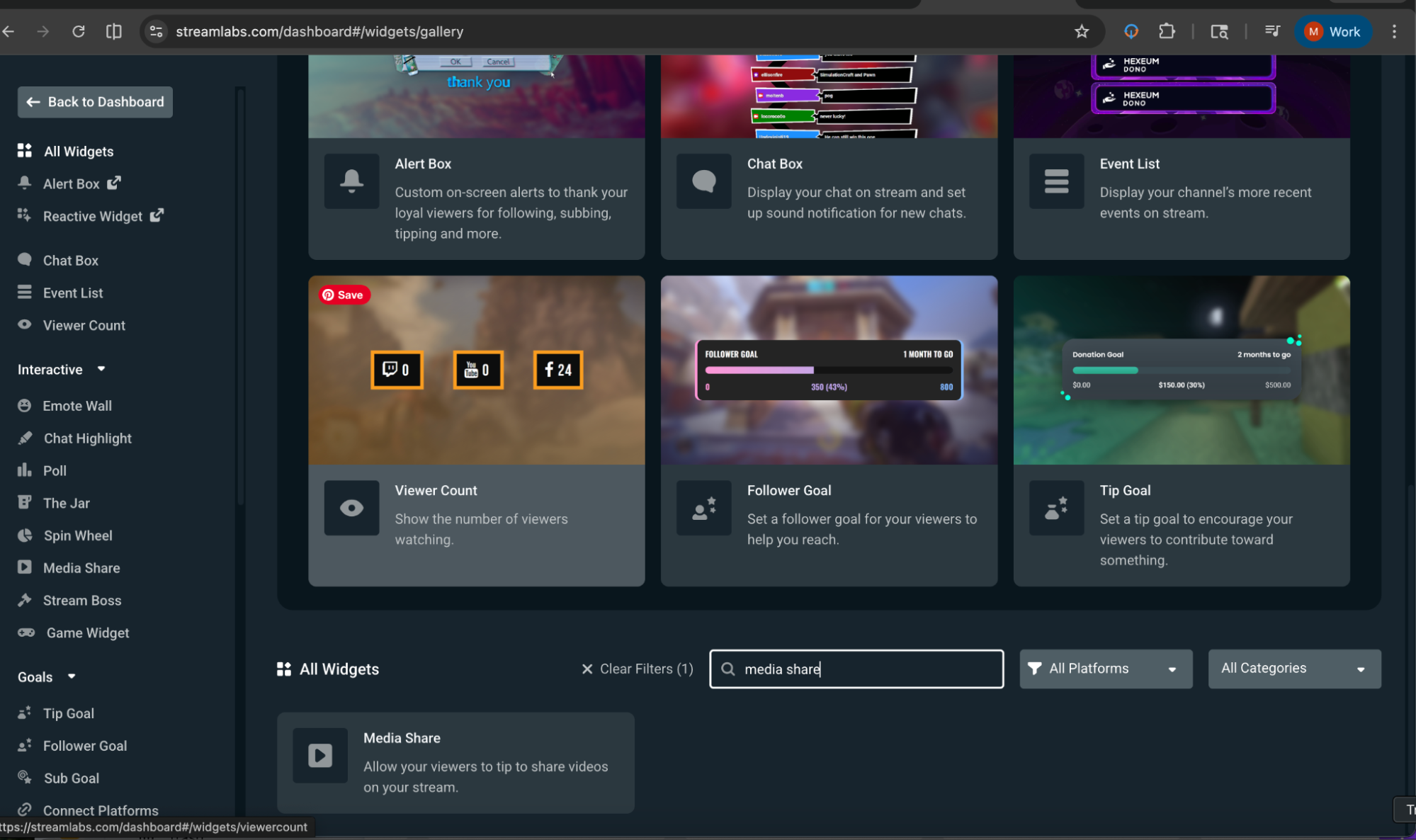Click the Event List icon in sidebar
This screenshot has height=840, width=1416.
(x=25, y=292)
